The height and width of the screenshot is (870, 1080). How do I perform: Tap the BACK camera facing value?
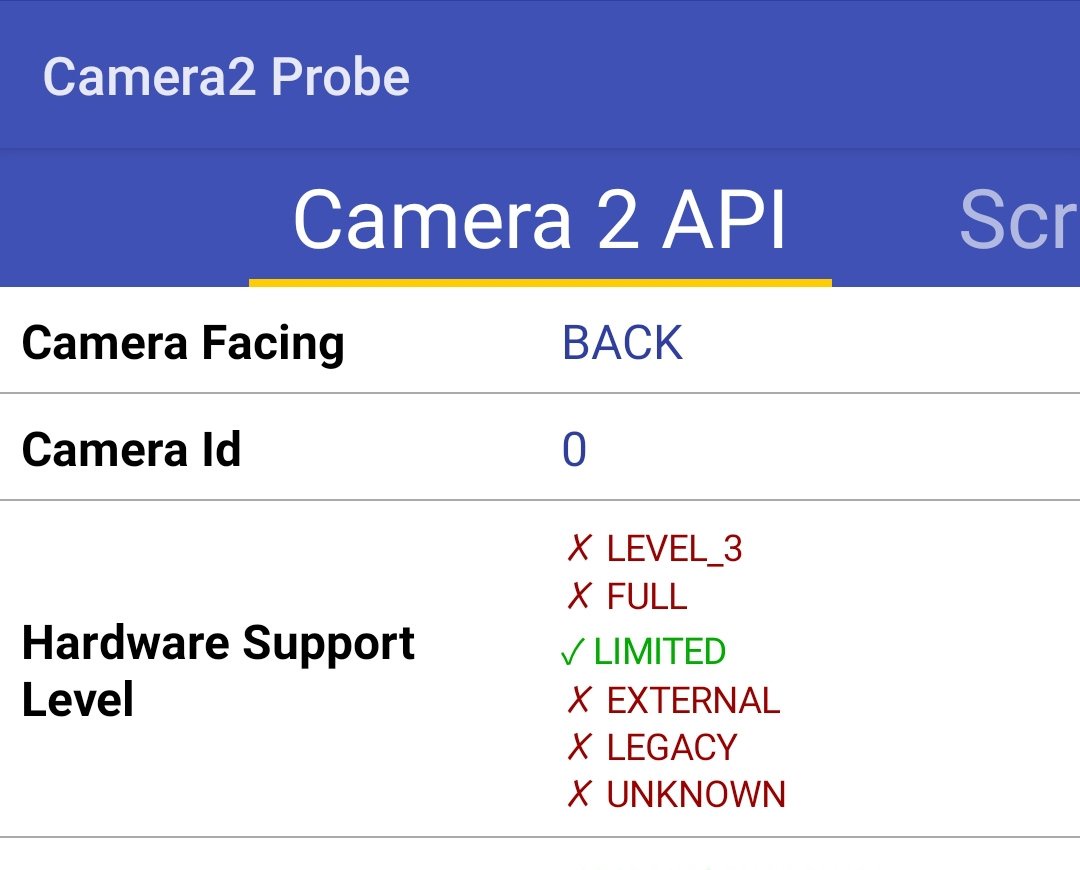[622, 343]
